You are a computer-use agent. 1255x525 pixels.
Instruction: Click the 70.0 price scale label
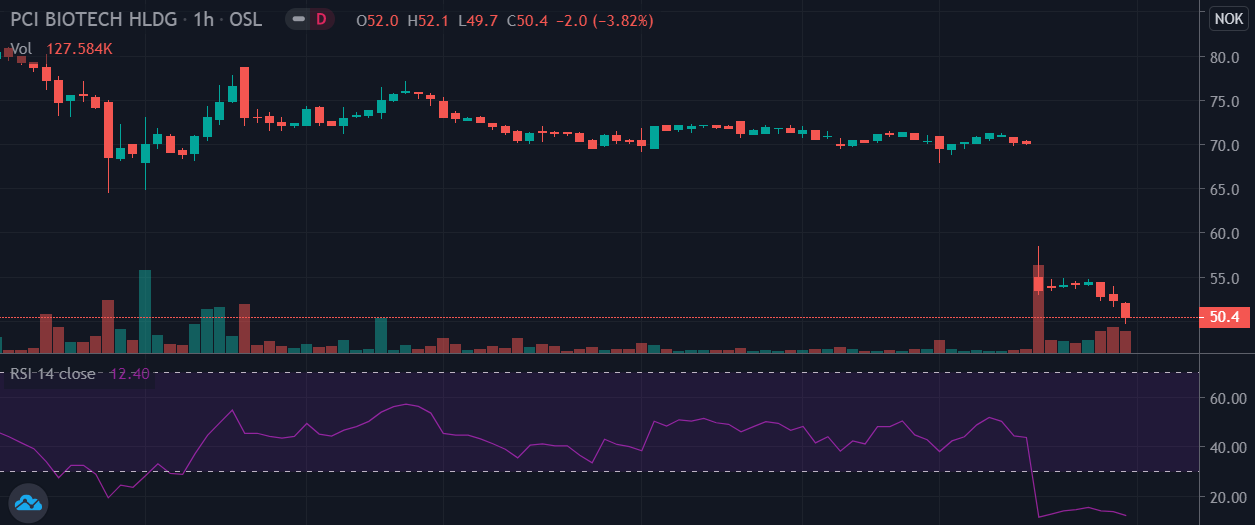coord(1225,146)
